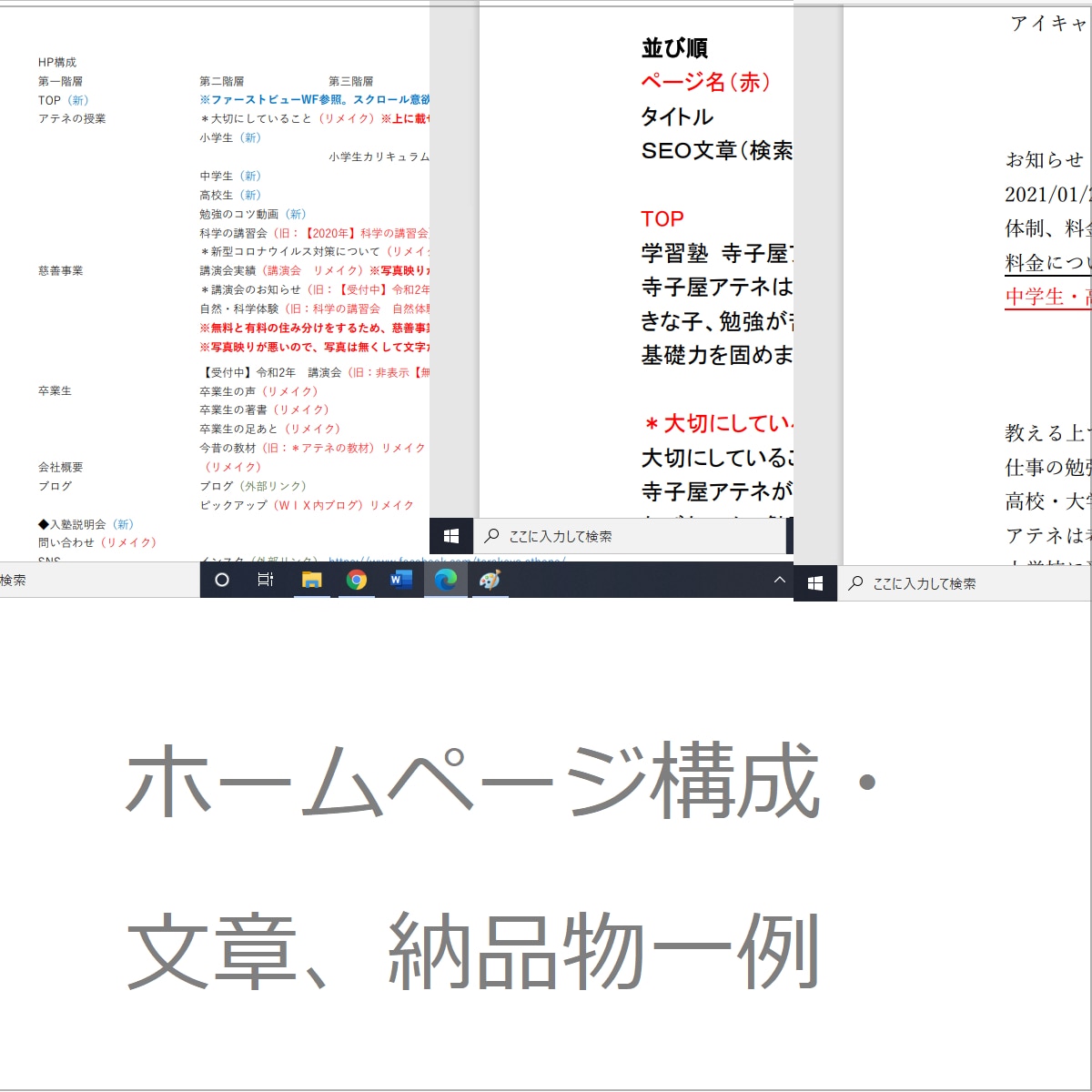Click the 問い合わせ(リメイク) entry

[x=97, y=542]
